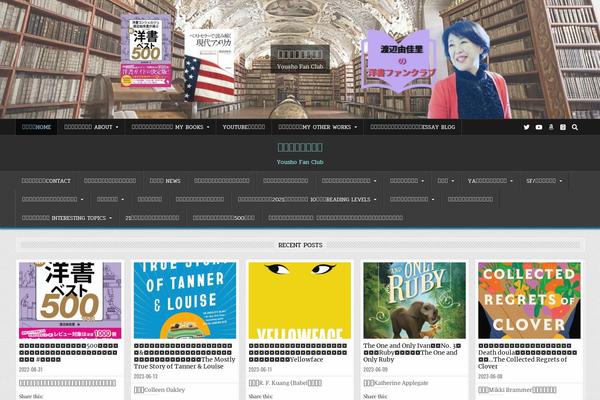
Task: Click the 洋書ベスト500 book cover in header
Action: (147, 51)
